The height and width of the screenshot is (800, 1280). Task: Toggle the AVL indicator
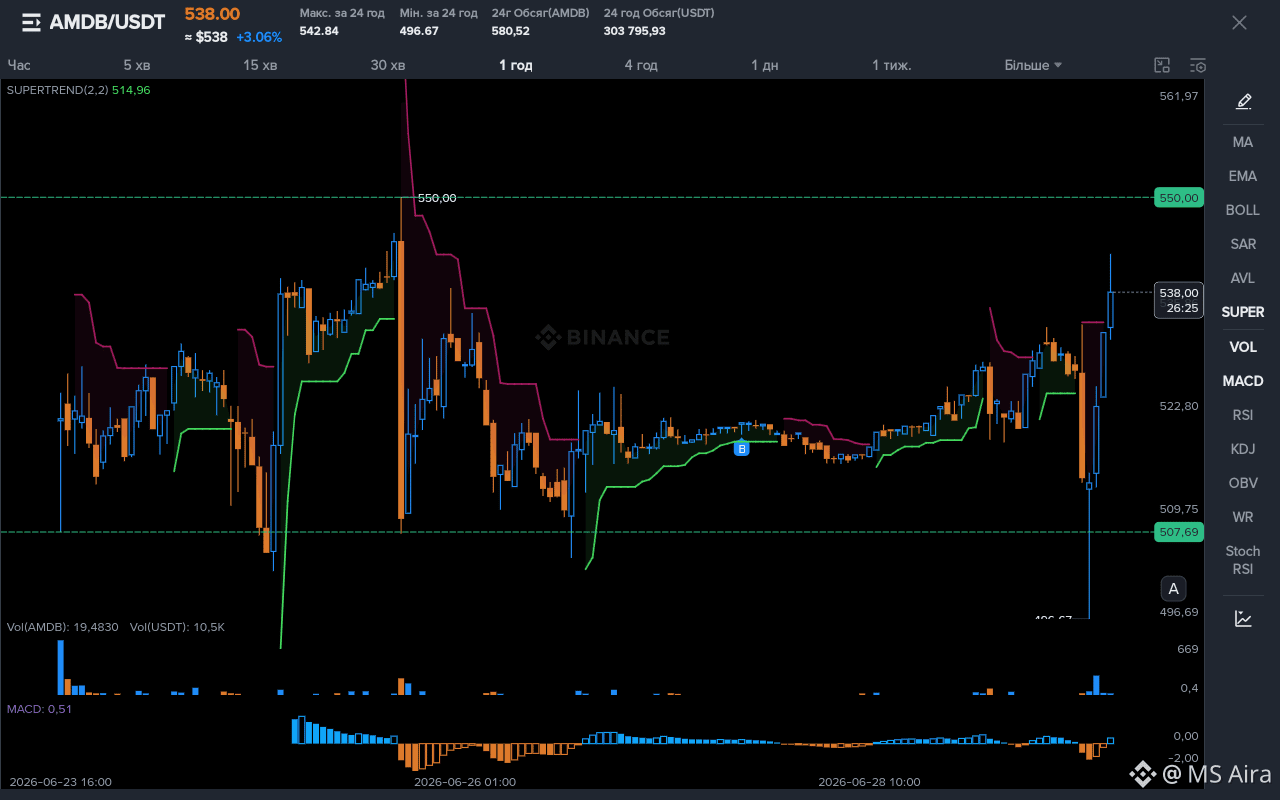[1243, 278]
